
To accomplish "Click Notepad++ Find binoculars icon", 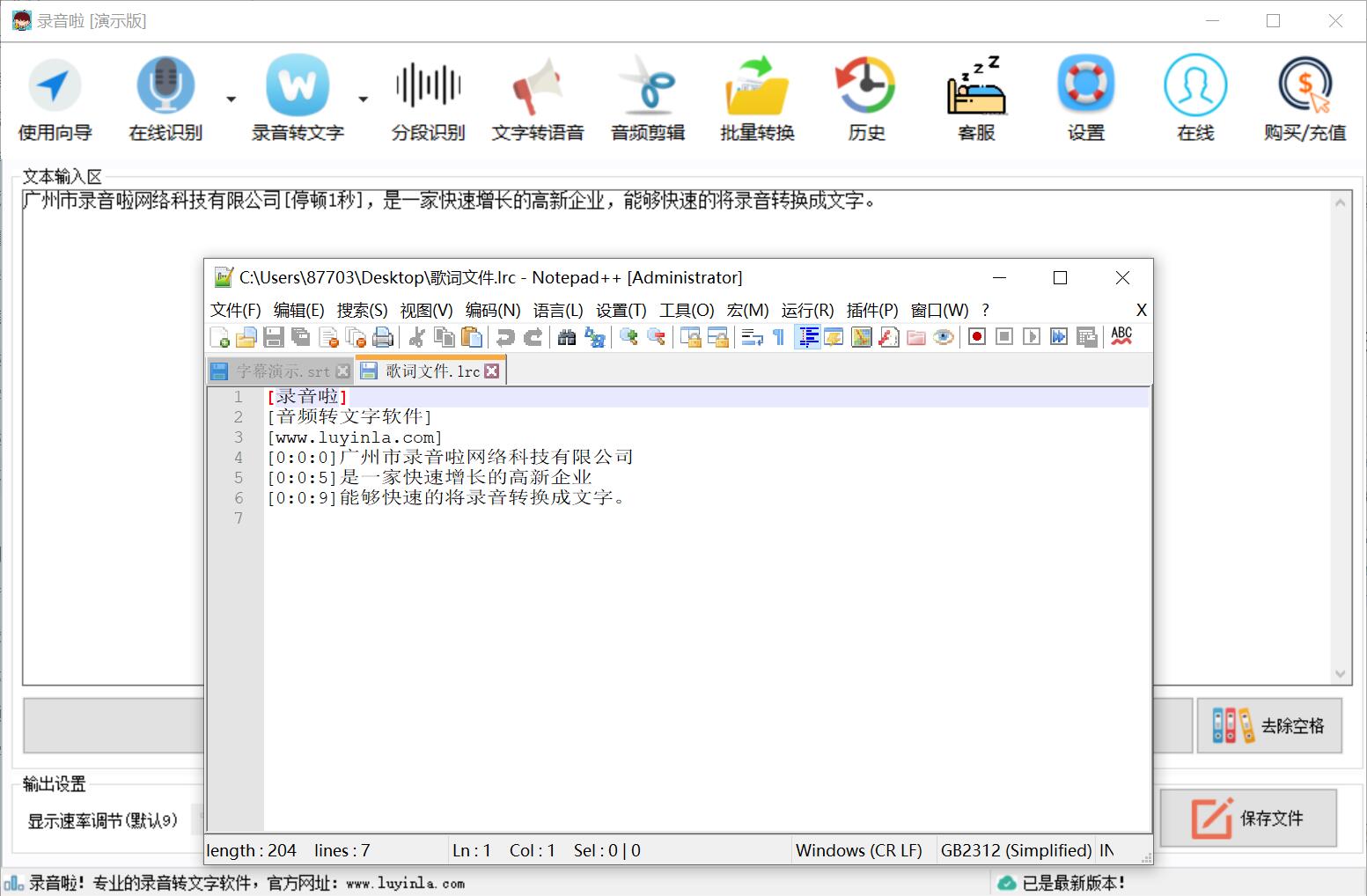I will (567, 337).
